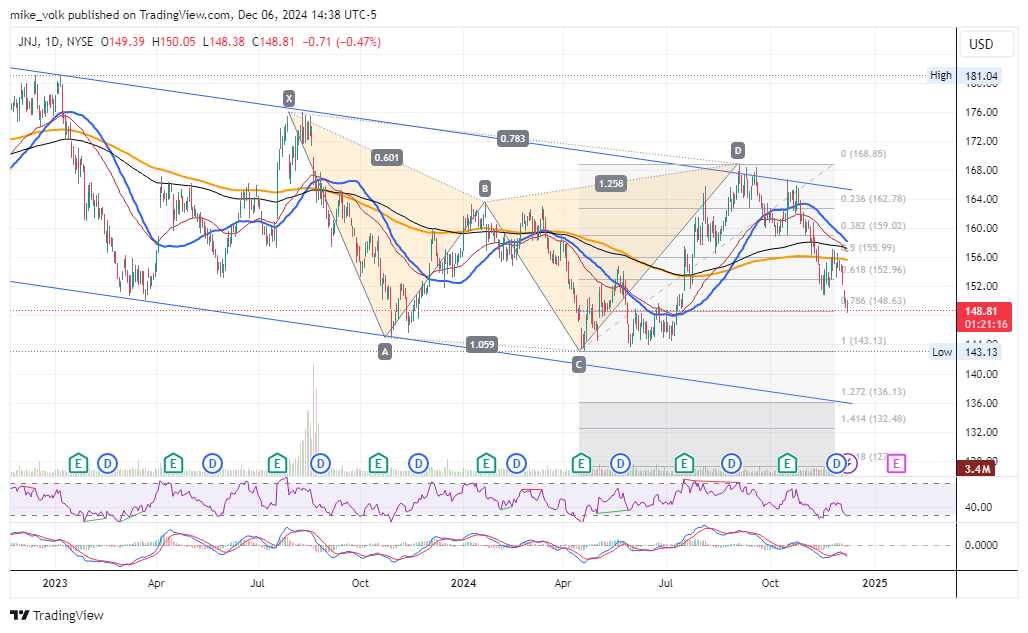Click the RSI 40.00 scale label
The width and height of the screenshot is (1028, 633).
tap(978, 507)
